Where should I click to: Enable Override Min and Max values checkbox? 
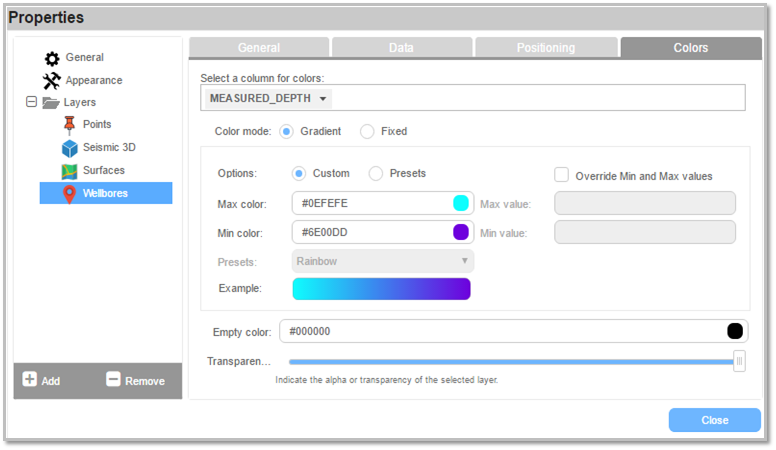[561, 175]
